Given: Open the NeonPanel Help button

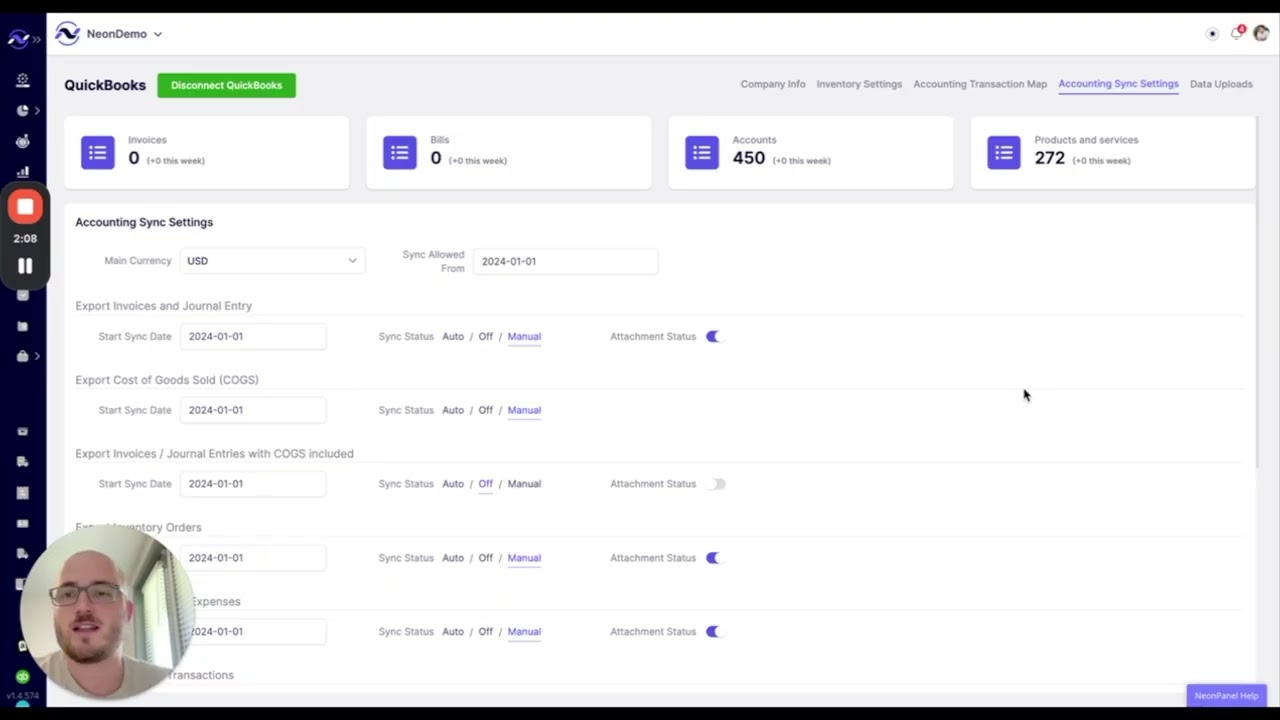Looking at the screenshot, I should point(1226,696).
